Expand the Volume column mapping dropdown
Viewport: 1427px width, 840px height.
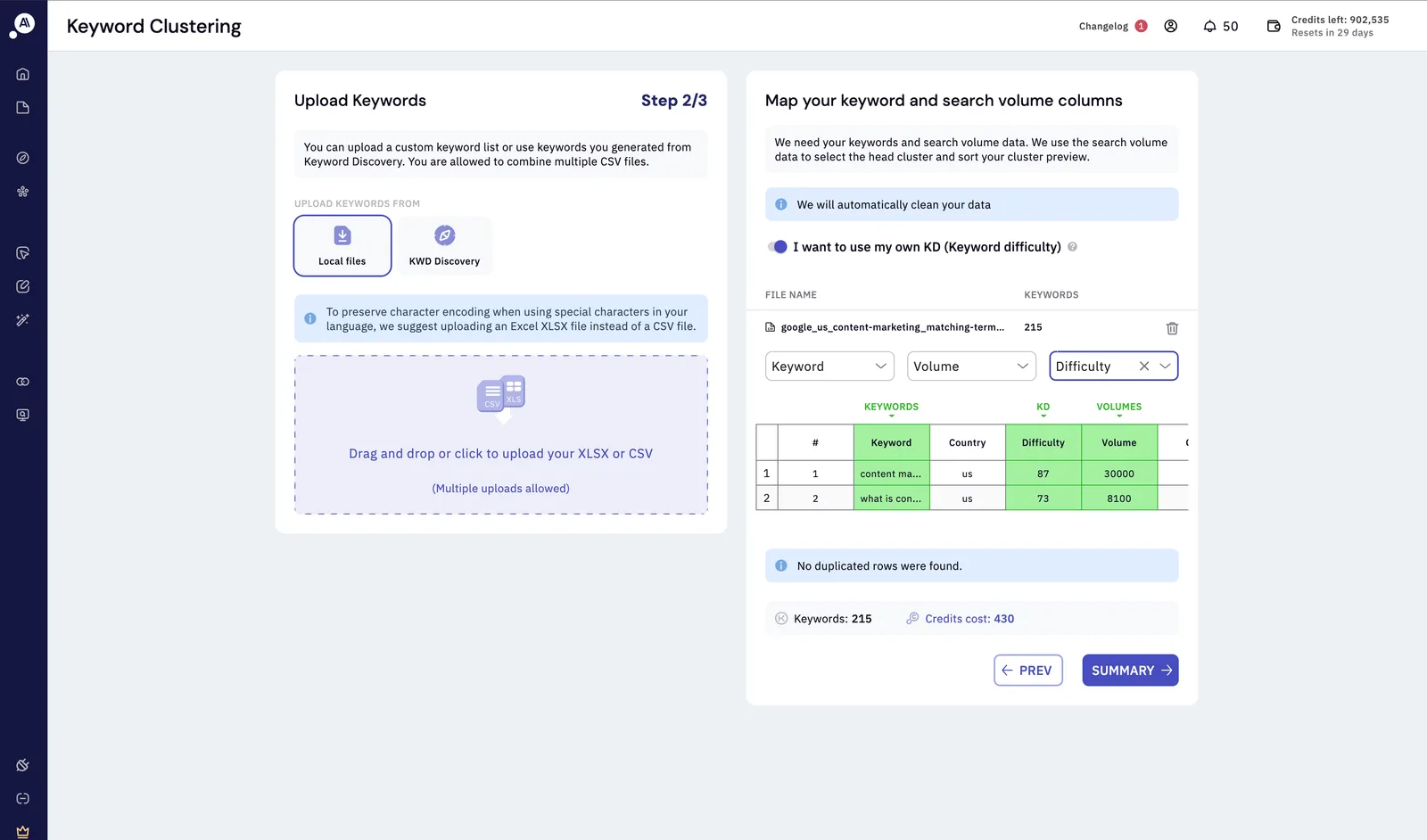[x=971, y=366]
